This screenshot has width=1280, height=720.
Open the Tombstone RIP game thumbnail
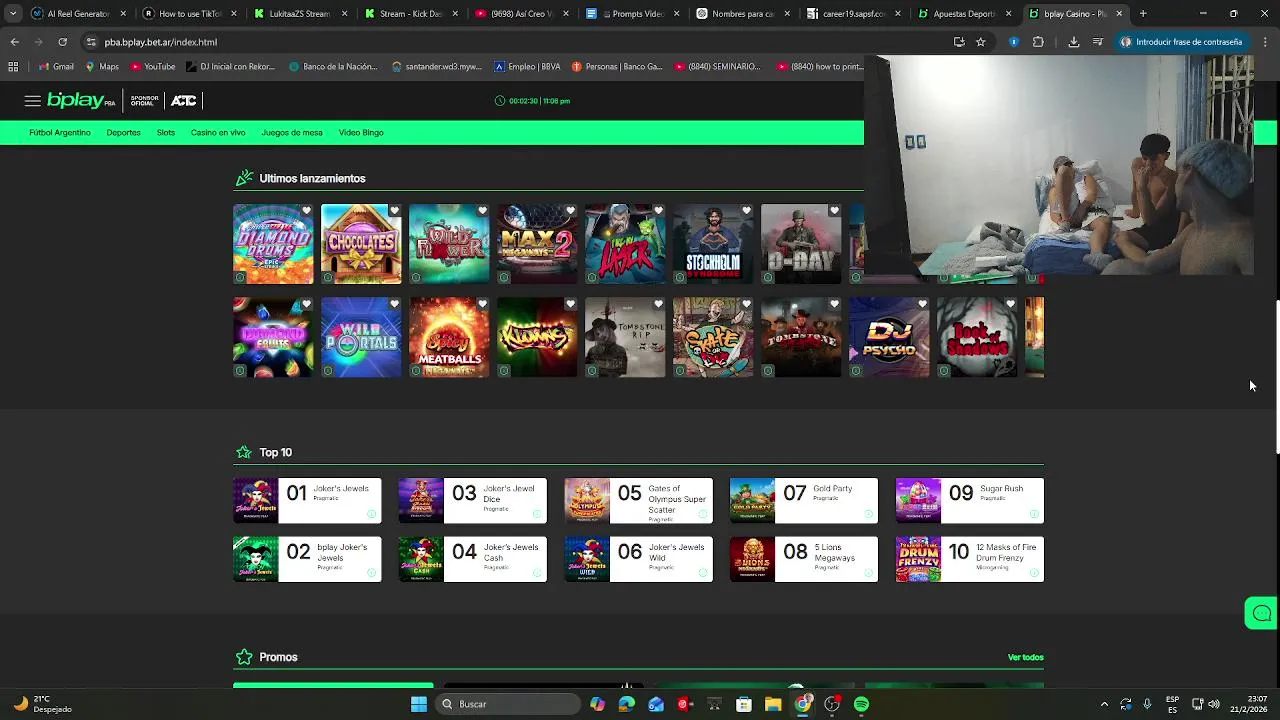(625, 337)
